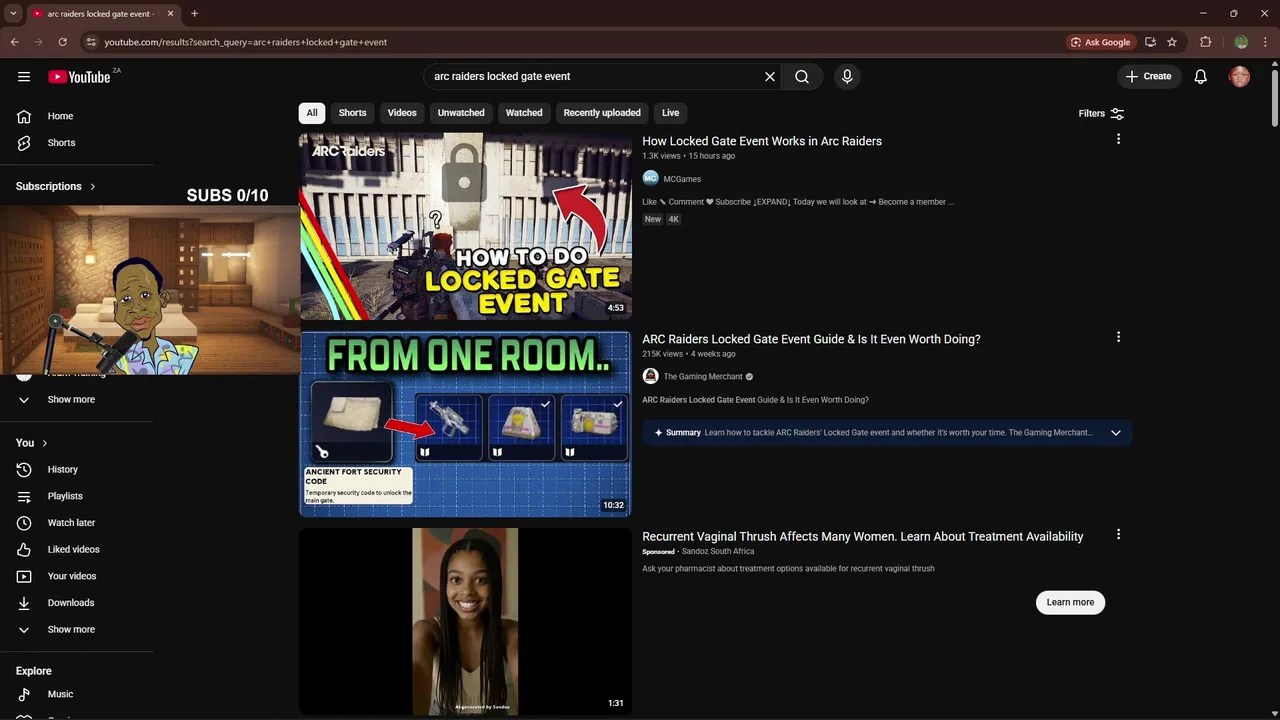
Task: Click the magnifying glass search button
Action: pyautogui.click(x=802, y=77)
